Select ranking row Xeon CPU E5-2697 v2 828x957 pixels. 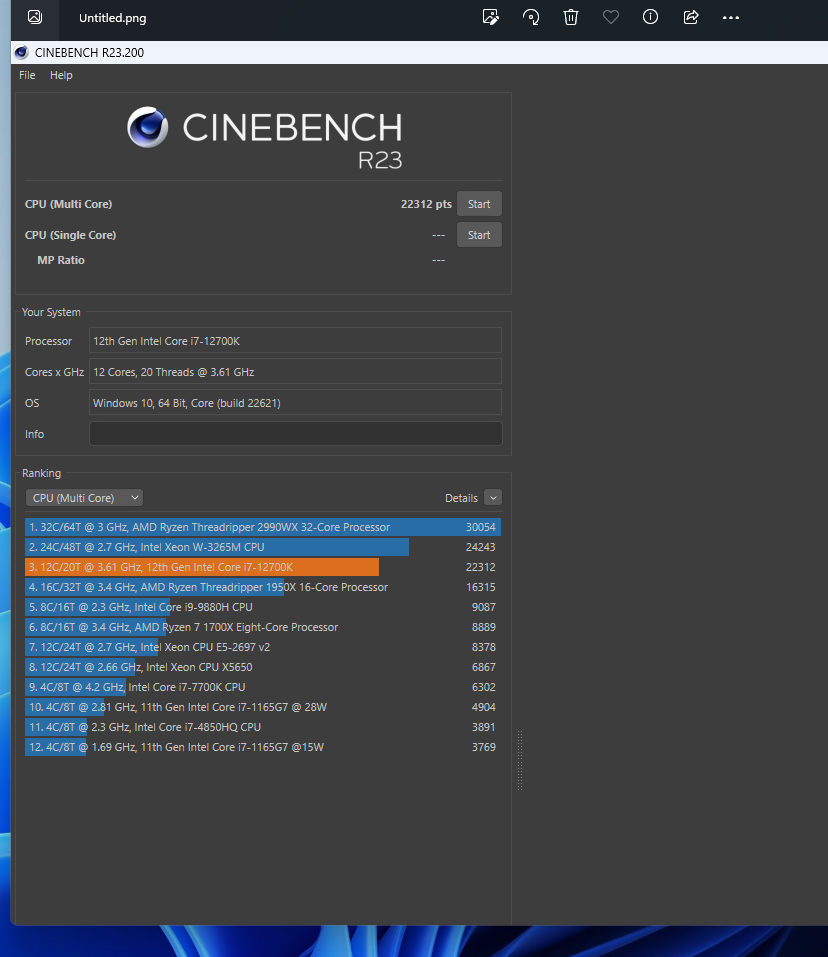[263, 647]
